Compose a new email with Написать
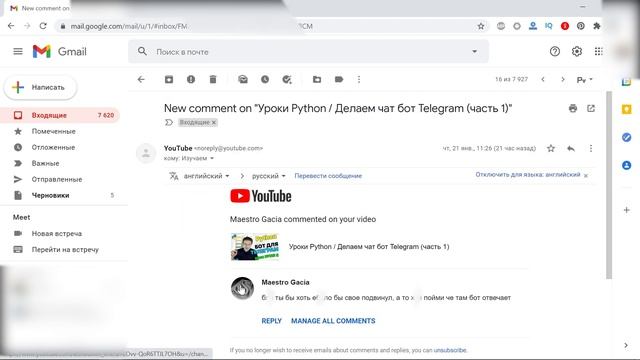640x360 pixels. tap(40, 87)
